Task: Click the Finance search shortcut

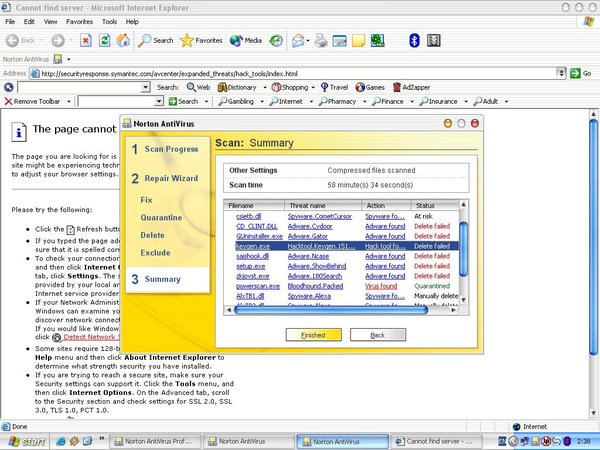Action: click(x=388, y=101)
